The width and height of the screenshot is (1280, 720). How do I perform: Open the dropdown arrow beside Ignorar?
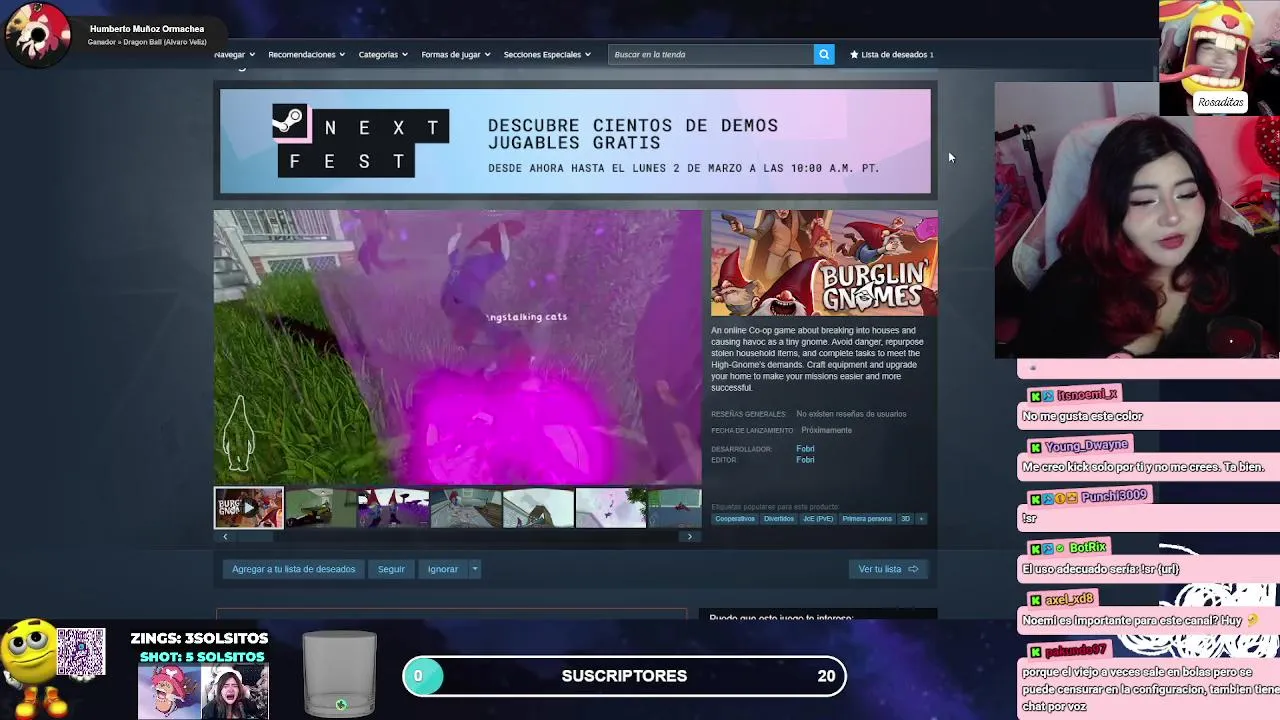click(x=475, y=569)
